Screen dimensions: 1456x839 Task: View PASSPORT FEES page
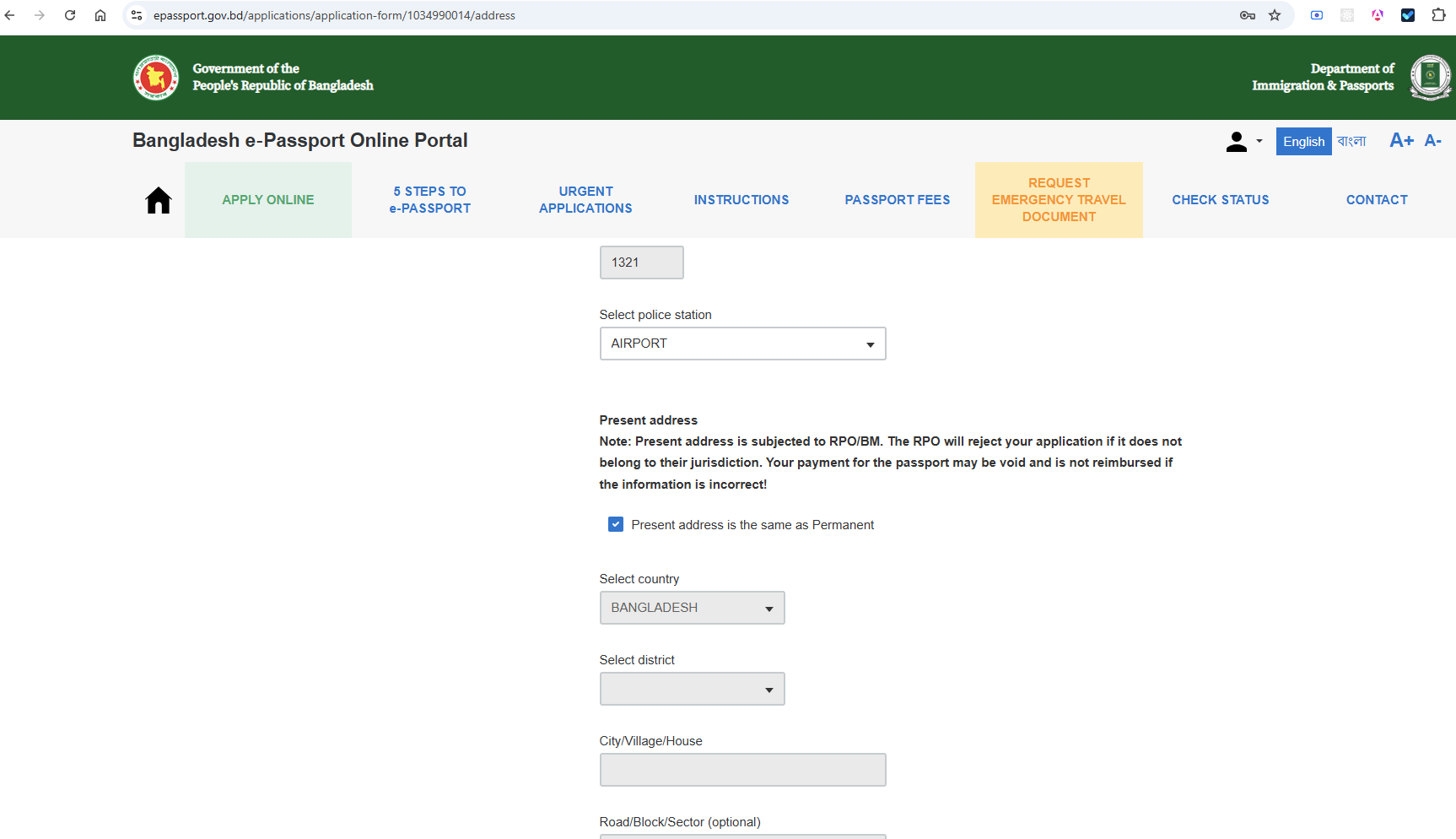[898, 200]
